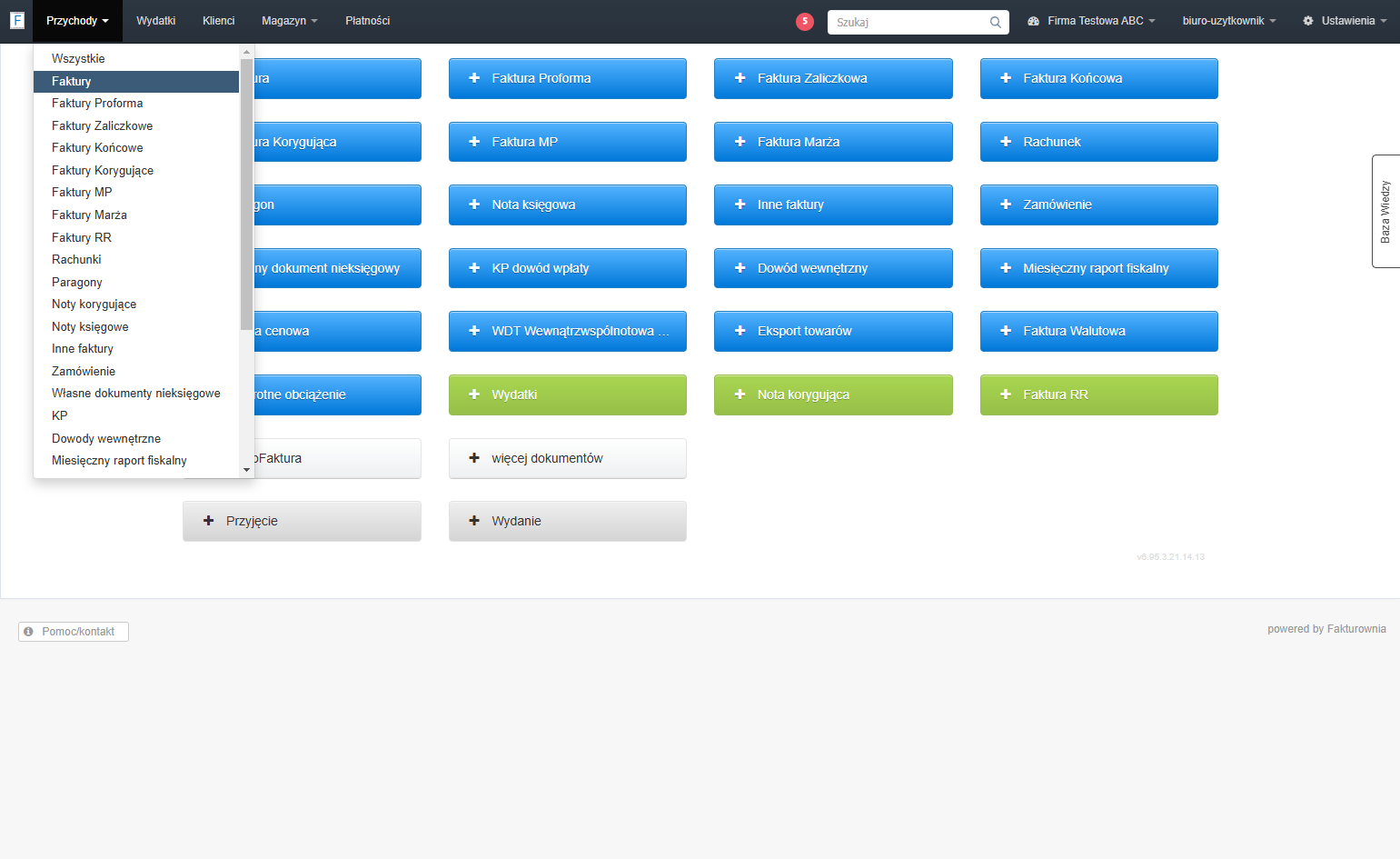The height and width of the screenshot is (859, 1400).
Task: Select Własne dokumenty nieksięgowe in the menu
Action: coord(136,393)
